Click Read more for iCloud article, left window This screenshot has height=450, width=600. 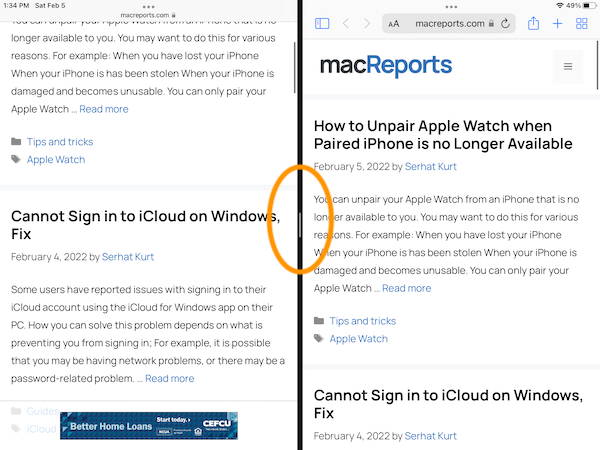170,378
